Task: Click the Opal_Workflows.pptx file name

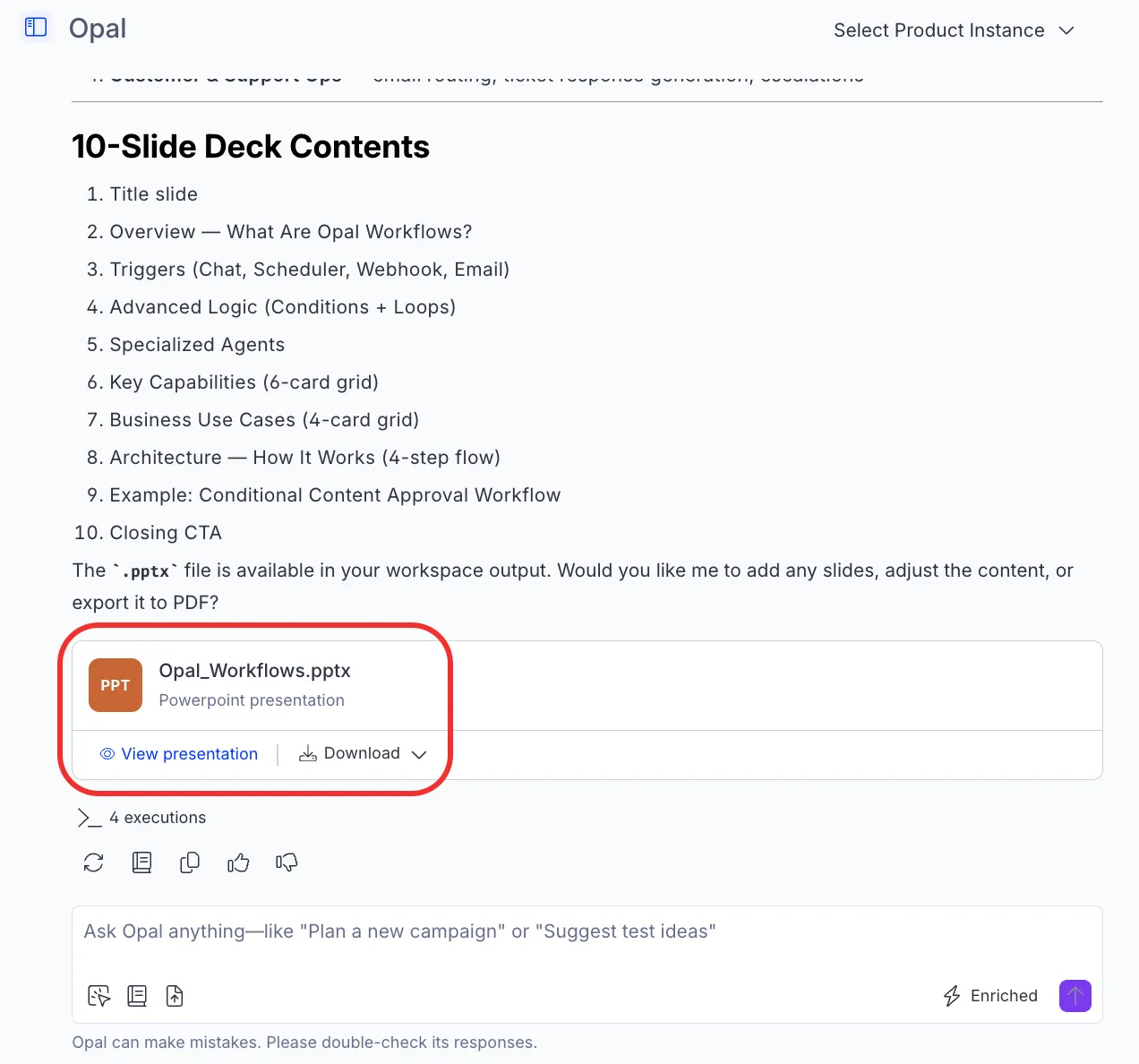Action: pyautogui.click(x=254, y=671)
